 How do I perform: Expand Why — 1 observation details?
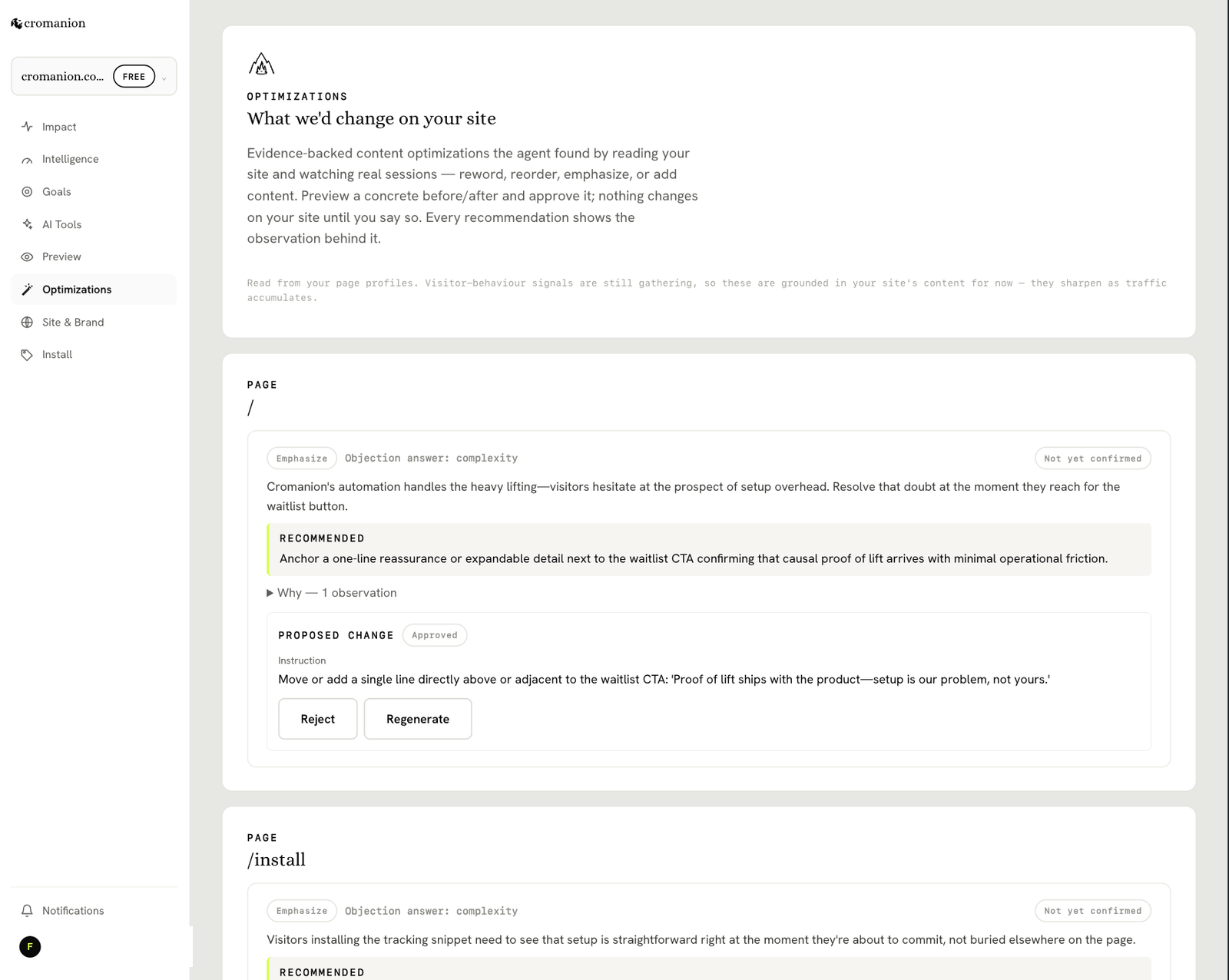332,593
